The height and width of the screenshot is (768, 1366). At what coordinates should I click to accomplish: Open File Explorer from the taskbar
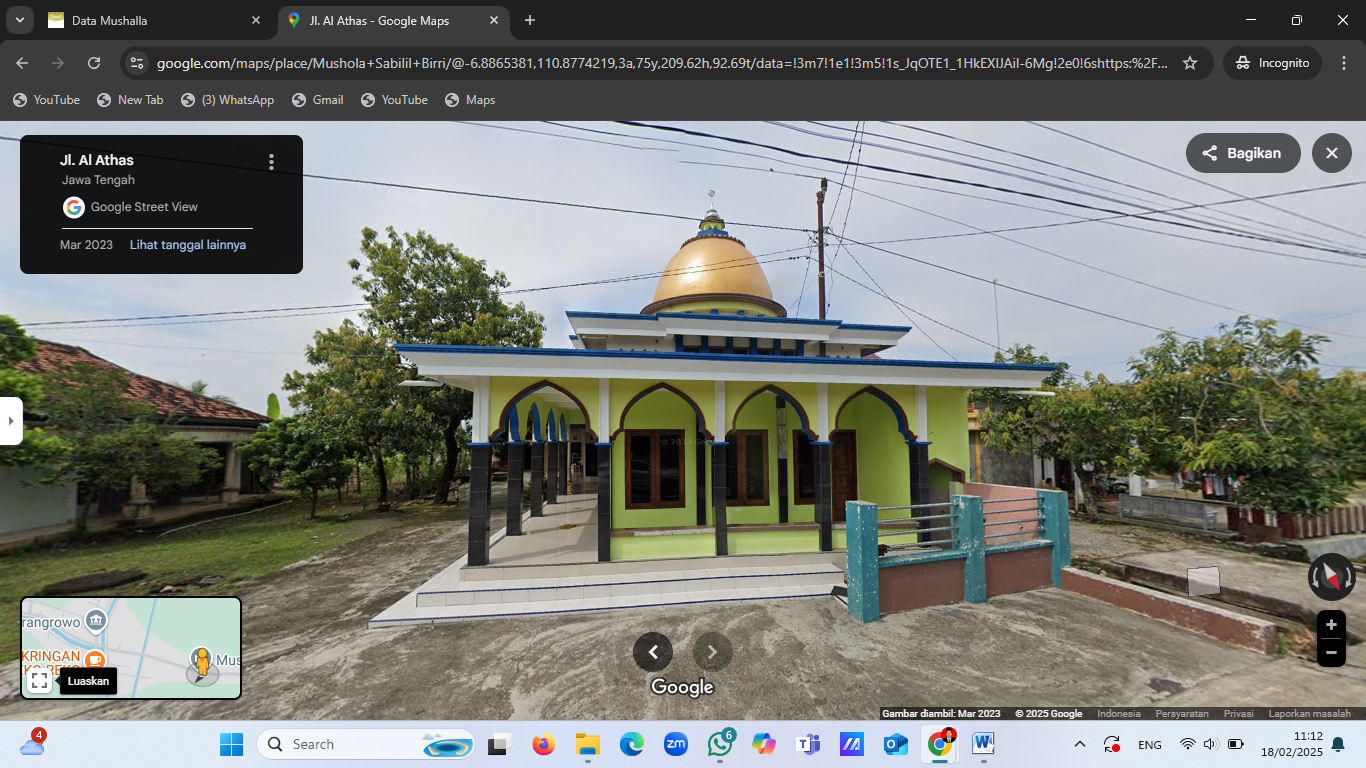click(x=587, y=744)
